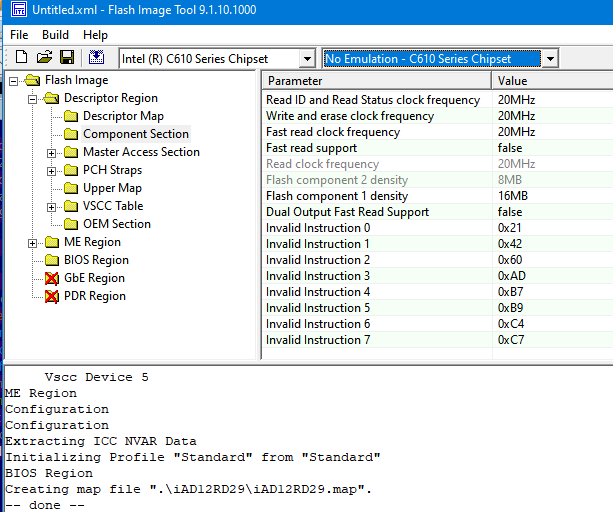Expand the VSCC Table node
This screenshot has height=512, width=613.
51,207
